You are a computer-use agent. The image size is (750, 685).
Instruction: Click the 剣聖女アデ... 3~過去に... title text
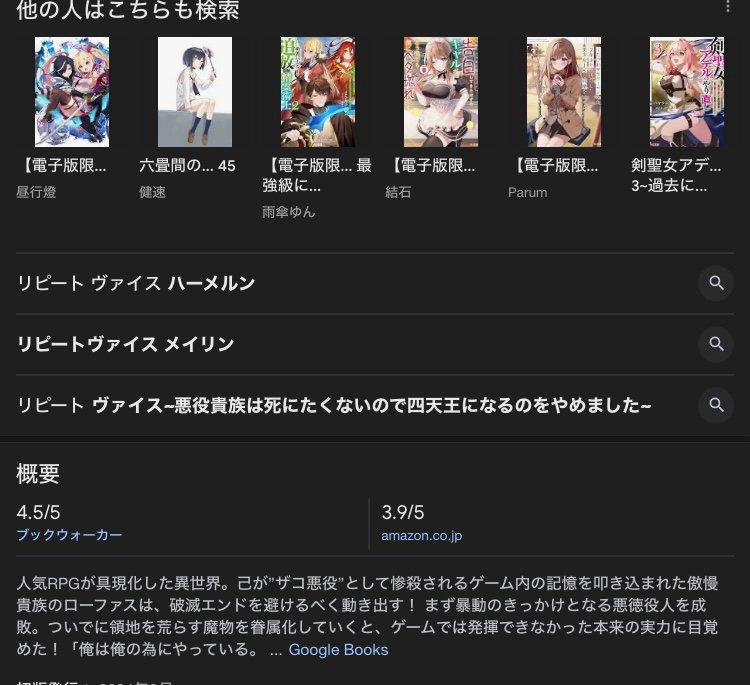click(x=676, y=176)
